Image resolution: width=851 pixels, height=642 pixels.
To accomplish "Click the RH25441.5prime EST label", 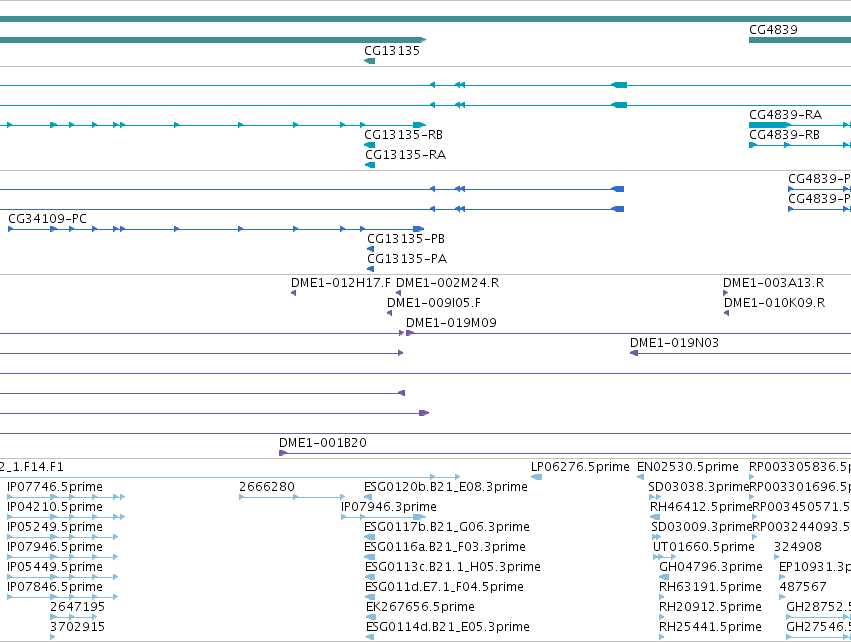I will click(x=710, y=627).
